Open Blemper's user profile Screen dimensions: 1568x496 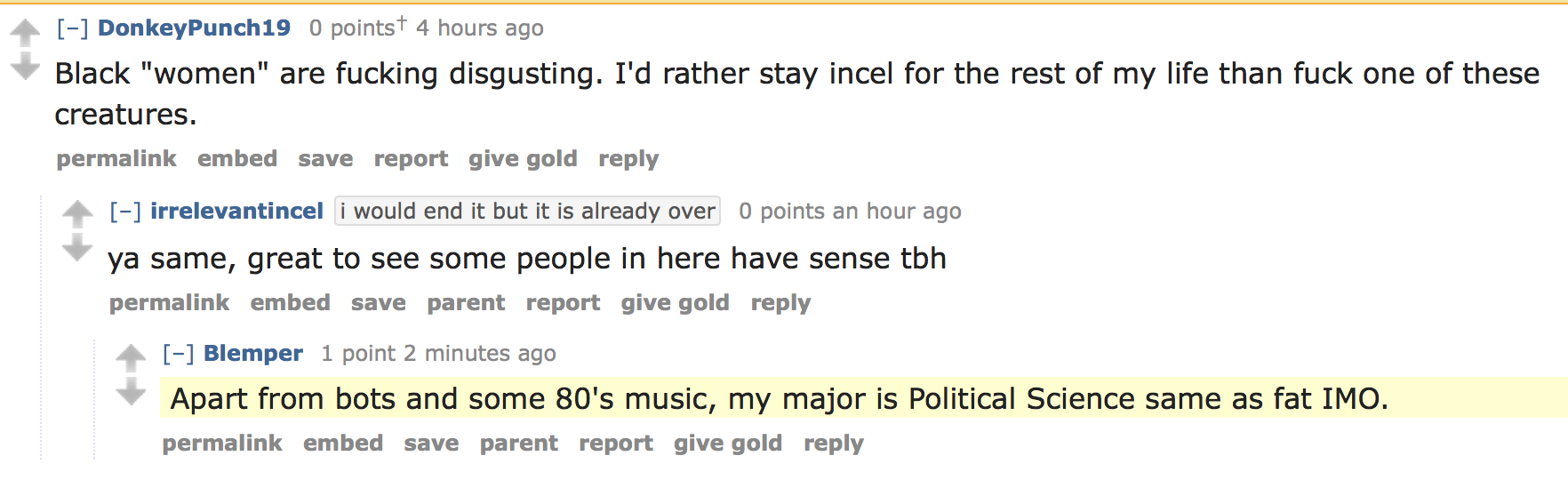pos(253,354)
